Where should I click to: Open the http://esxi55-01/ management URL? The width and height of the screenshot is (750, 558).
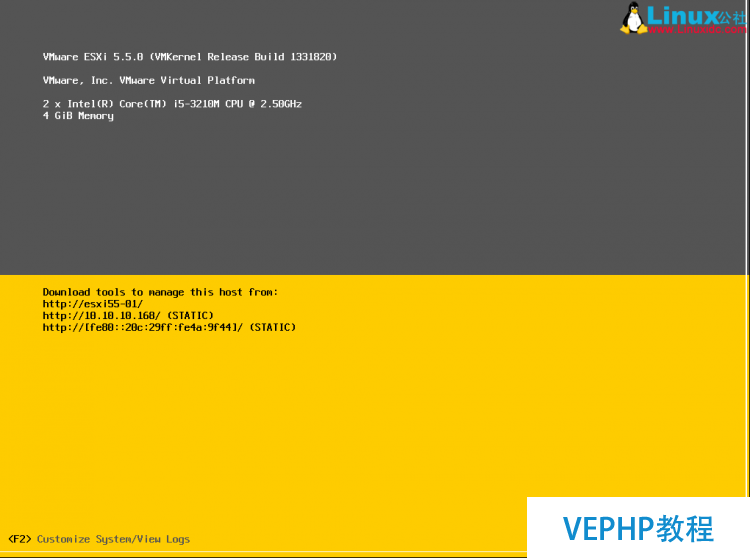pos(93,304)
